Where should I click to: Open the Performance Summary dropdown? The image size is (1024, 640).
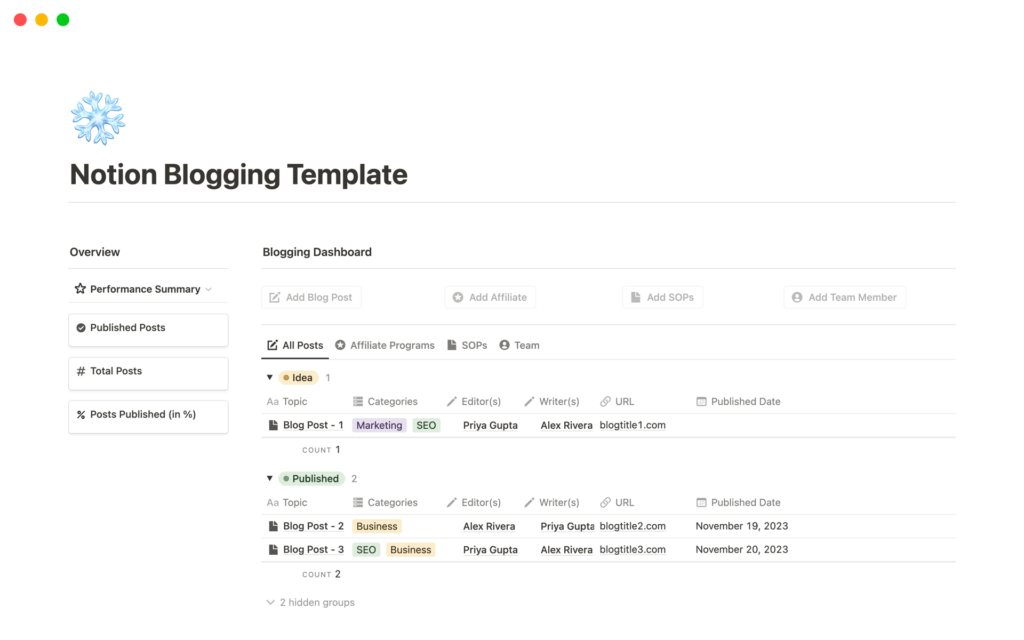(x=210, y=289)
